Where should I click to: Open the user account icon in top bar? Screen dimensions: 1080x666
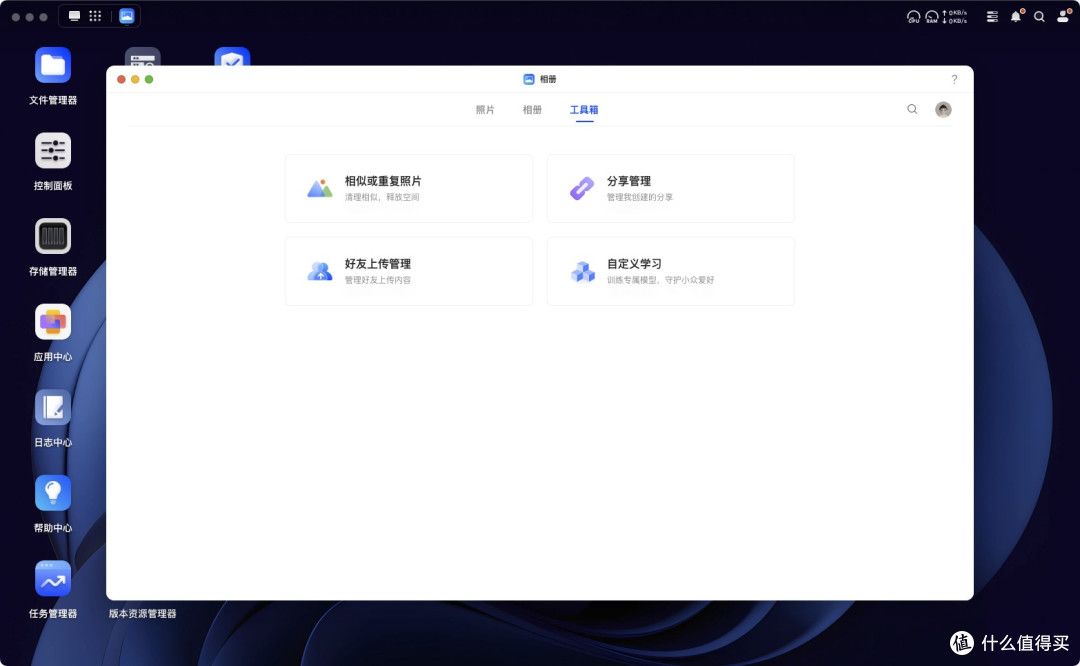(x=1063, y=17)
